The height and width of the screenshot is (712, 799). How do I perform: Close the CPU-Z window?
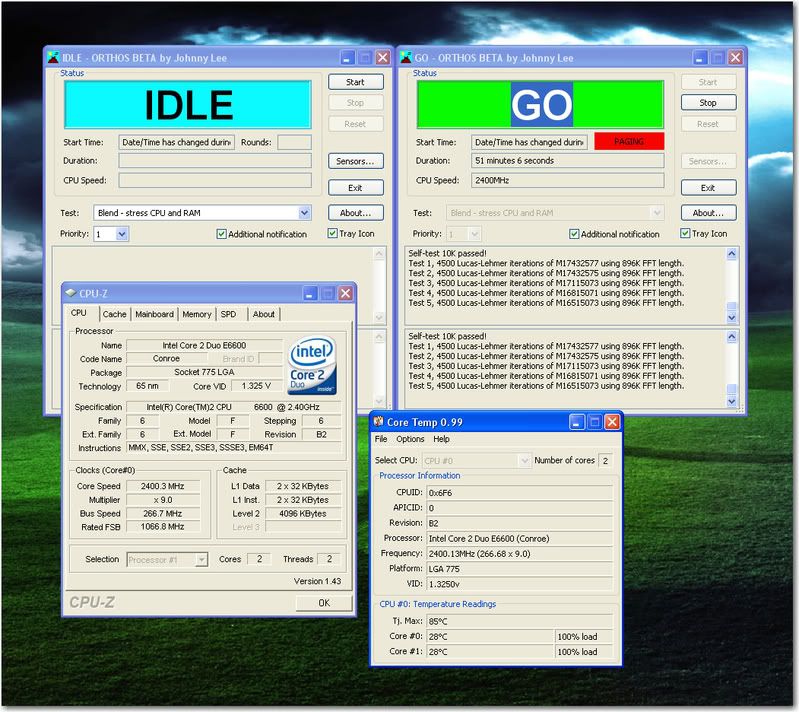pyautogui.click(x=345, y=293)
